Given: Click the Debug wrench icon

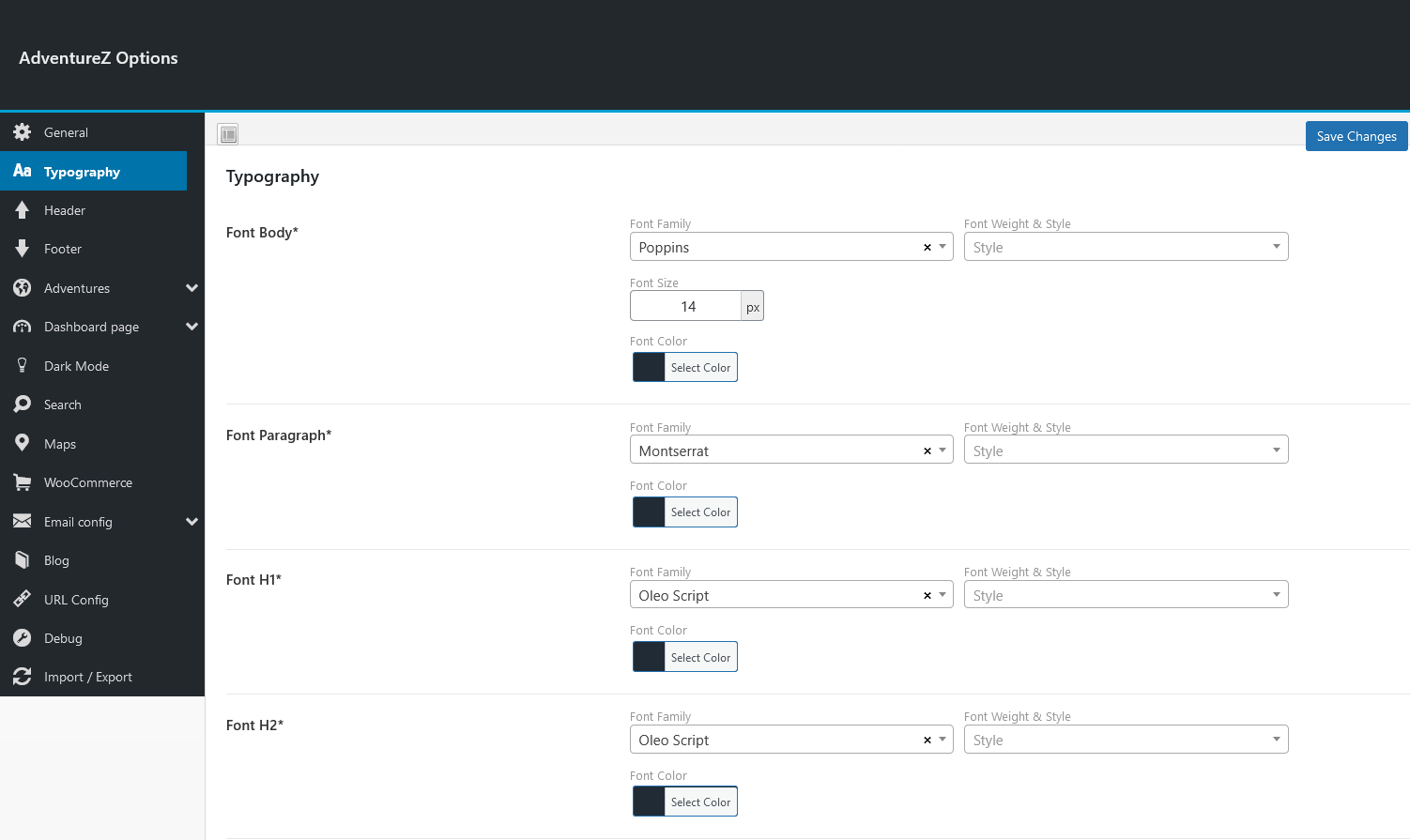Looking at the screenshot, I should tap(23, 638).
